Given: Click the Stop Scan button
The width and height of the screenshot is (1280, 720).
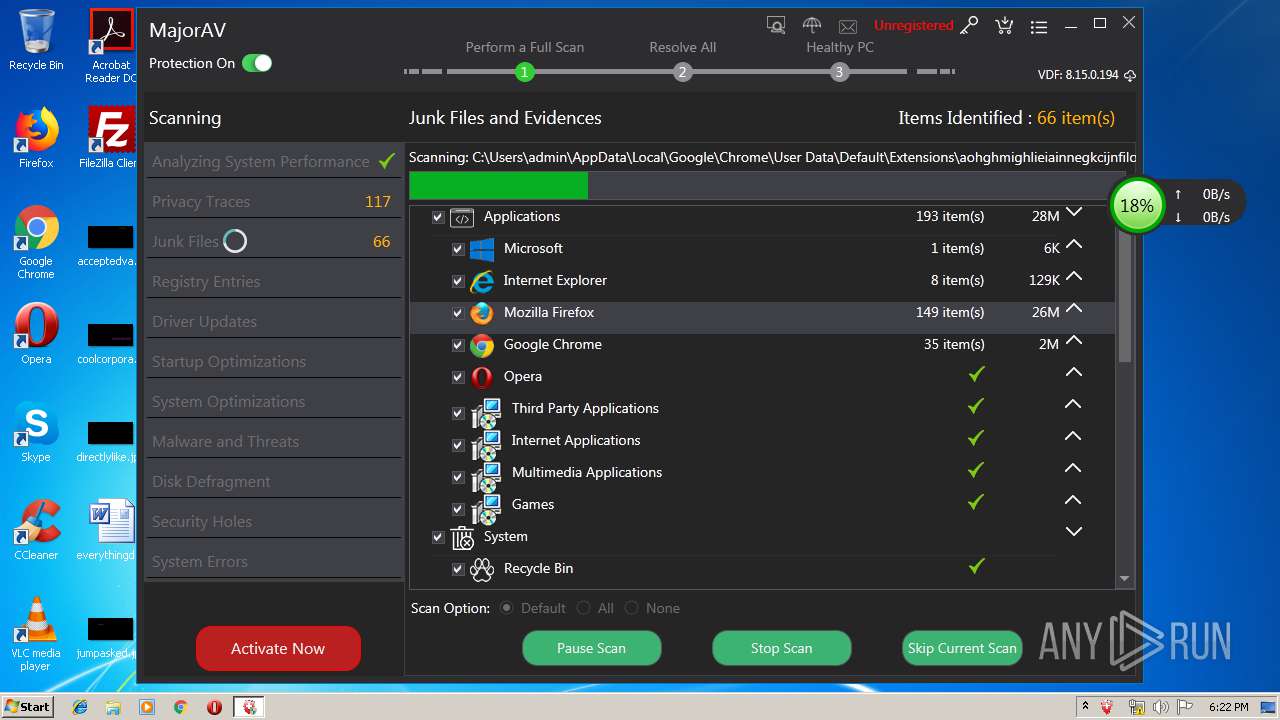Looking at the screenshot, I should coord(781,648).
